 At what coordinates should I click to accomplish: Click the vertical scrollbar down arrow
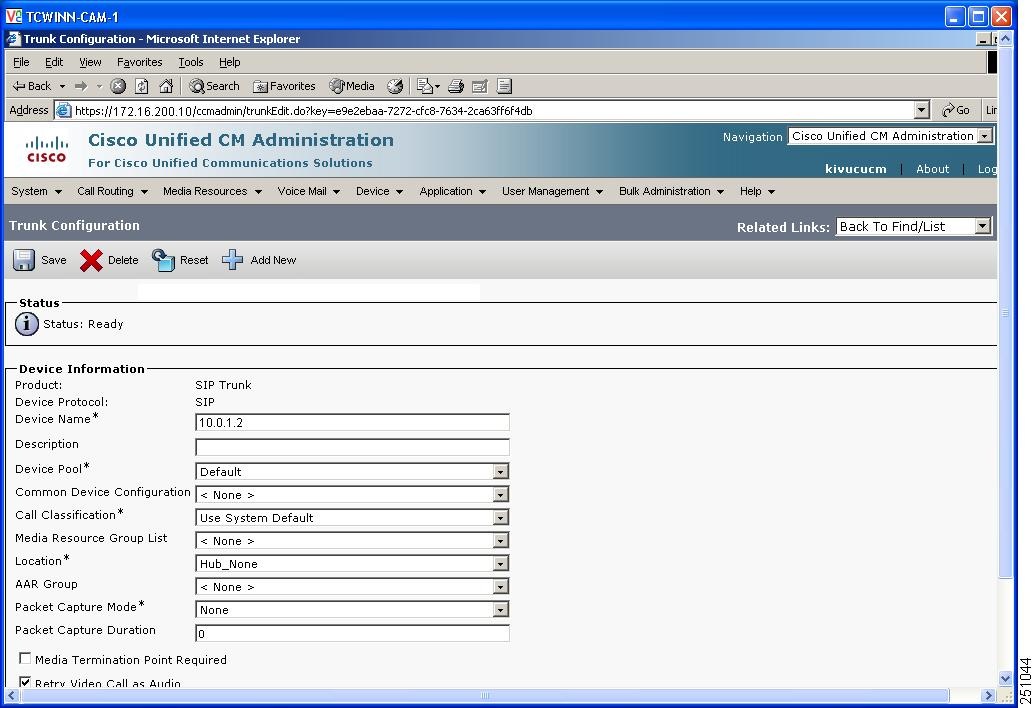pos(1005,678)
